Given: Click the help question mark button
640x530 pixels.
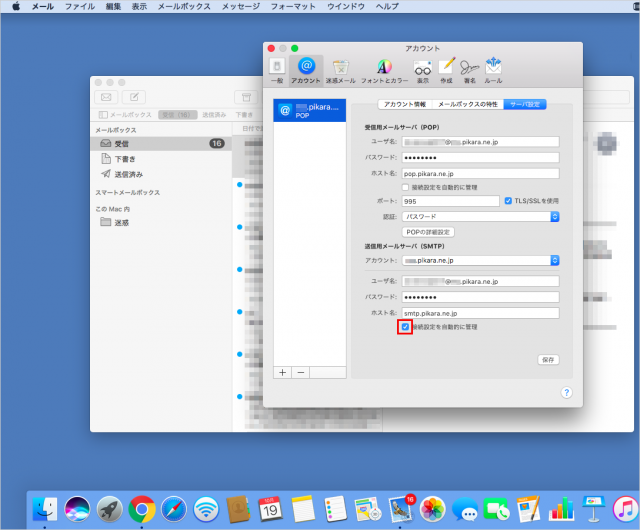Looking at the screenshot, I should coord(566,392).
